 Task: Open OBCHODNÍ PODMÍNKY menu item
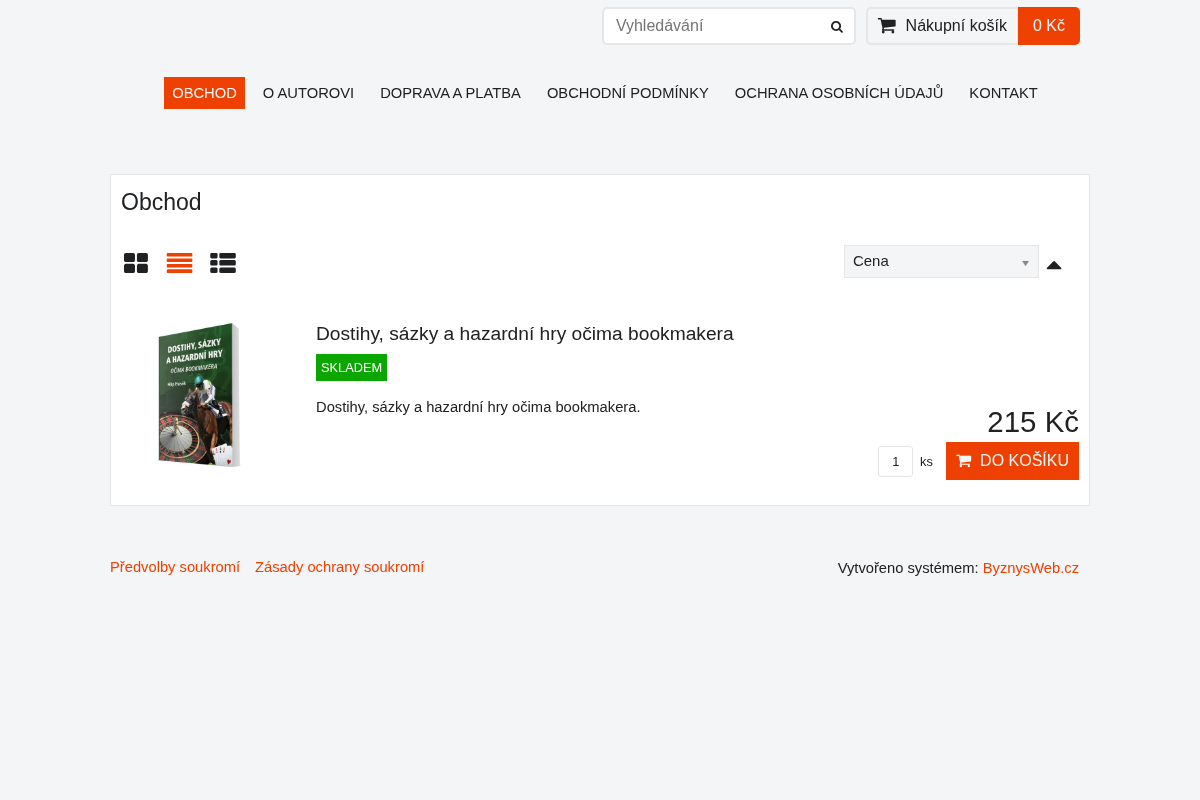pyautogui.click(x=628, y=93)
